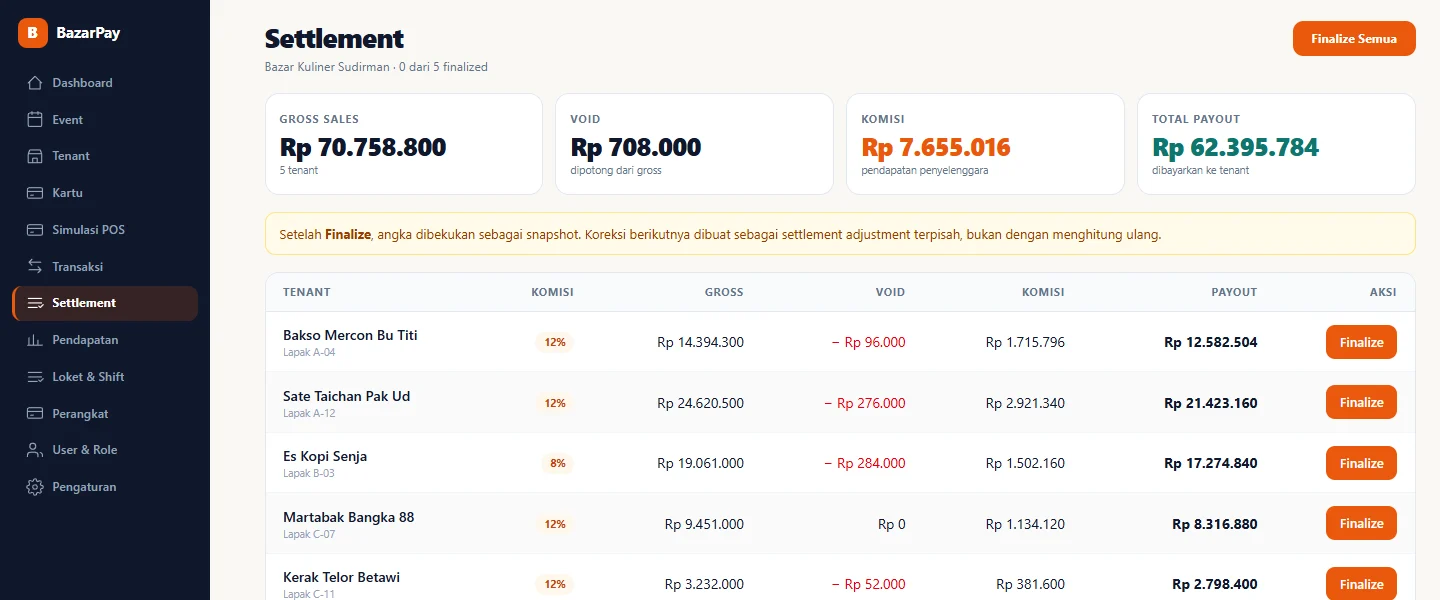Click the Event calendar icon
Screen dimensions: 1440x600
(x=35, y=120)
